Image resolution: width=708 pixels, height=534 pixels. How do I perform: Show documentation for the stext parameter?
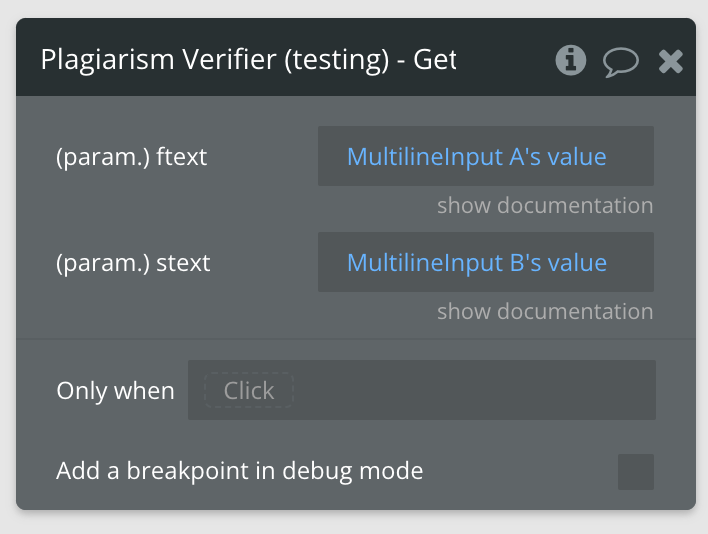(545, 311)
